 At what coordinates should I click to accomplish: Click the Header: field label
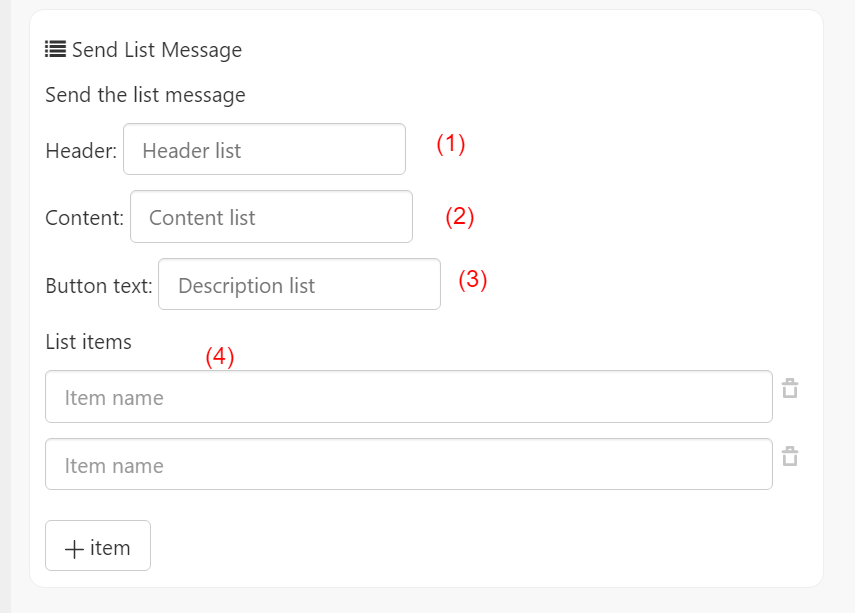[x=81, y=151]
